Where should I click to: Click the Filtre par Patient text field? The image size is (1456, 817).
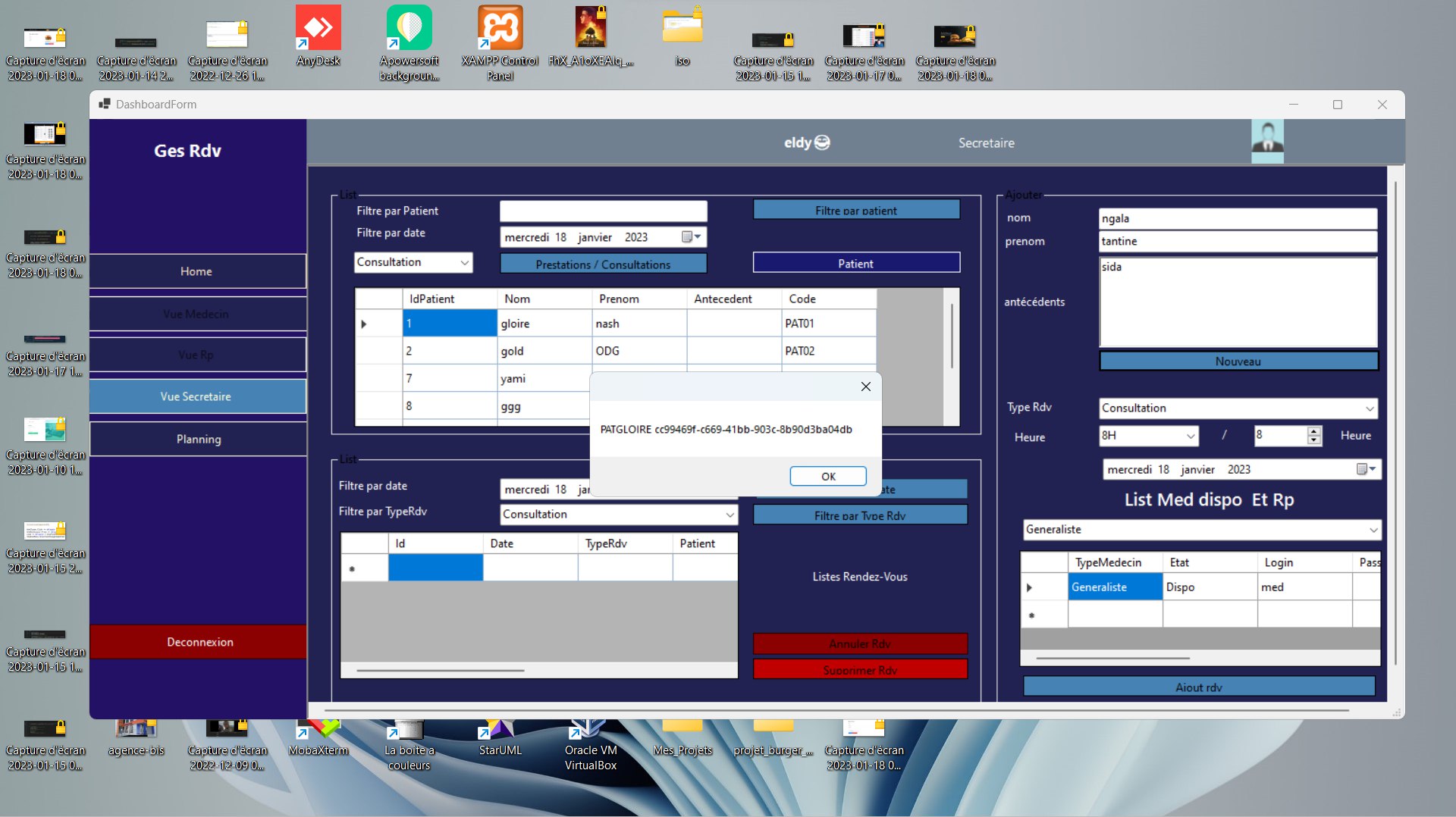(603, 211)
